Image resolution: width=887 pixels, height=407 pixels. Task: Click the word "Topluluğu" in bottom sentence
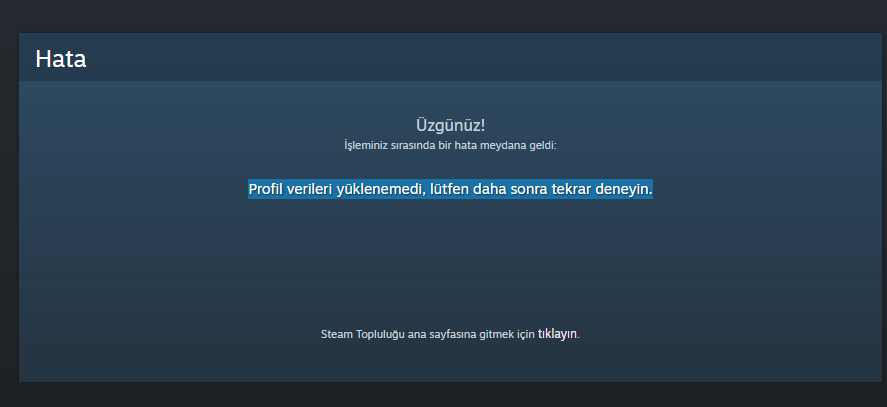click(x=380, y=334)
